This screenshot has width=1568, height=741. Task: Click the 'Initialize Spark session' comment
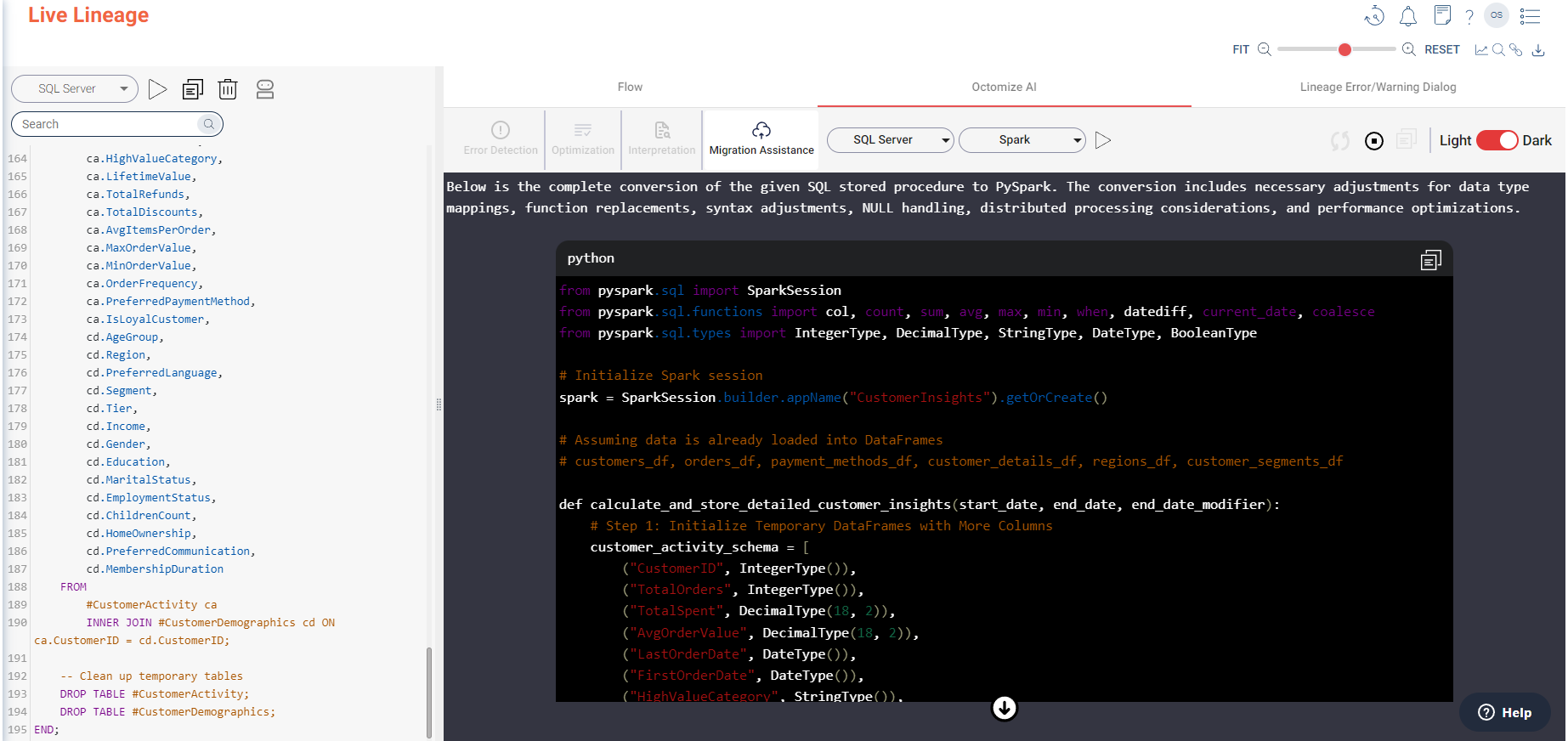click(x=660, y=376)
